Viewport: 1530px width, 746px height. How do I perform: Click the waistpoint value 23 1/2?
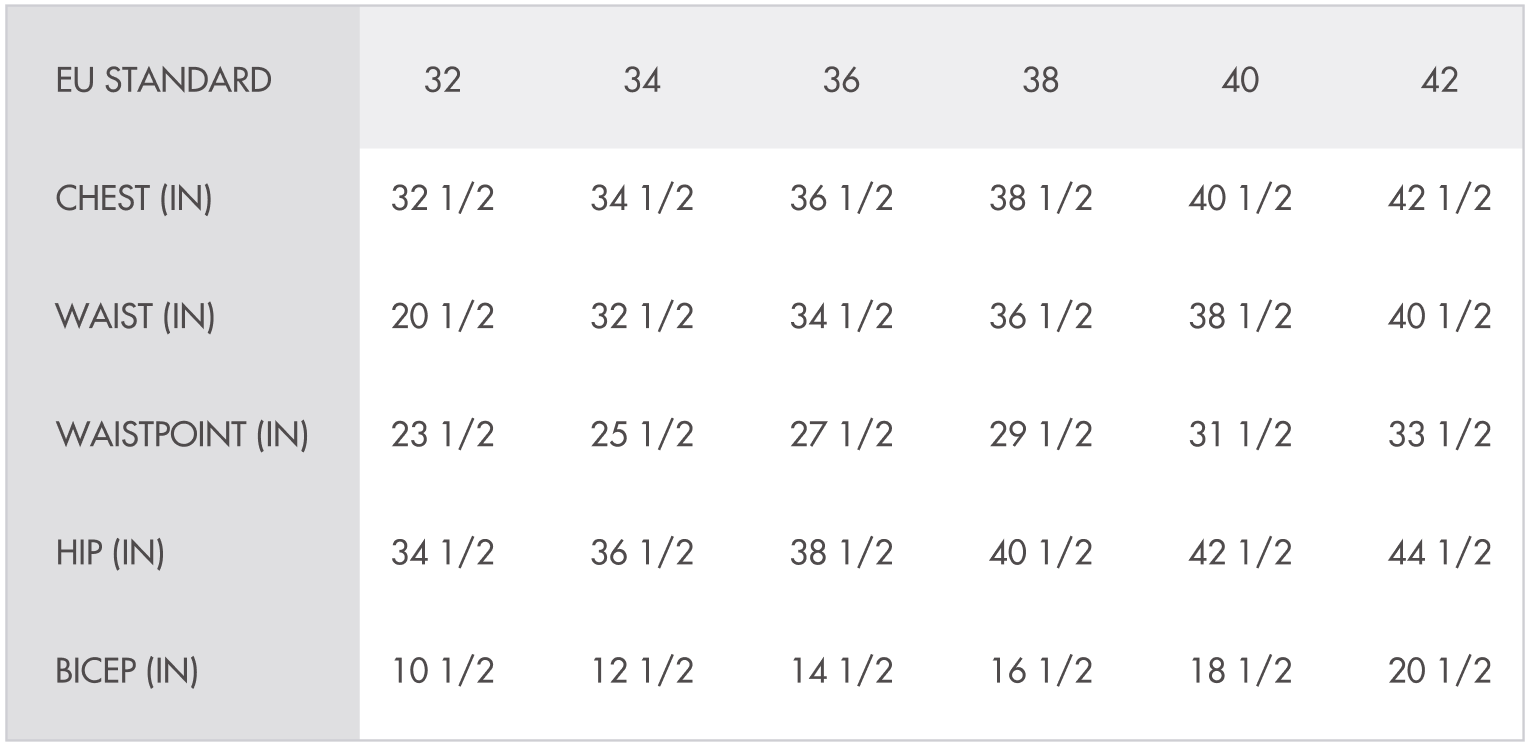(442, 435)
